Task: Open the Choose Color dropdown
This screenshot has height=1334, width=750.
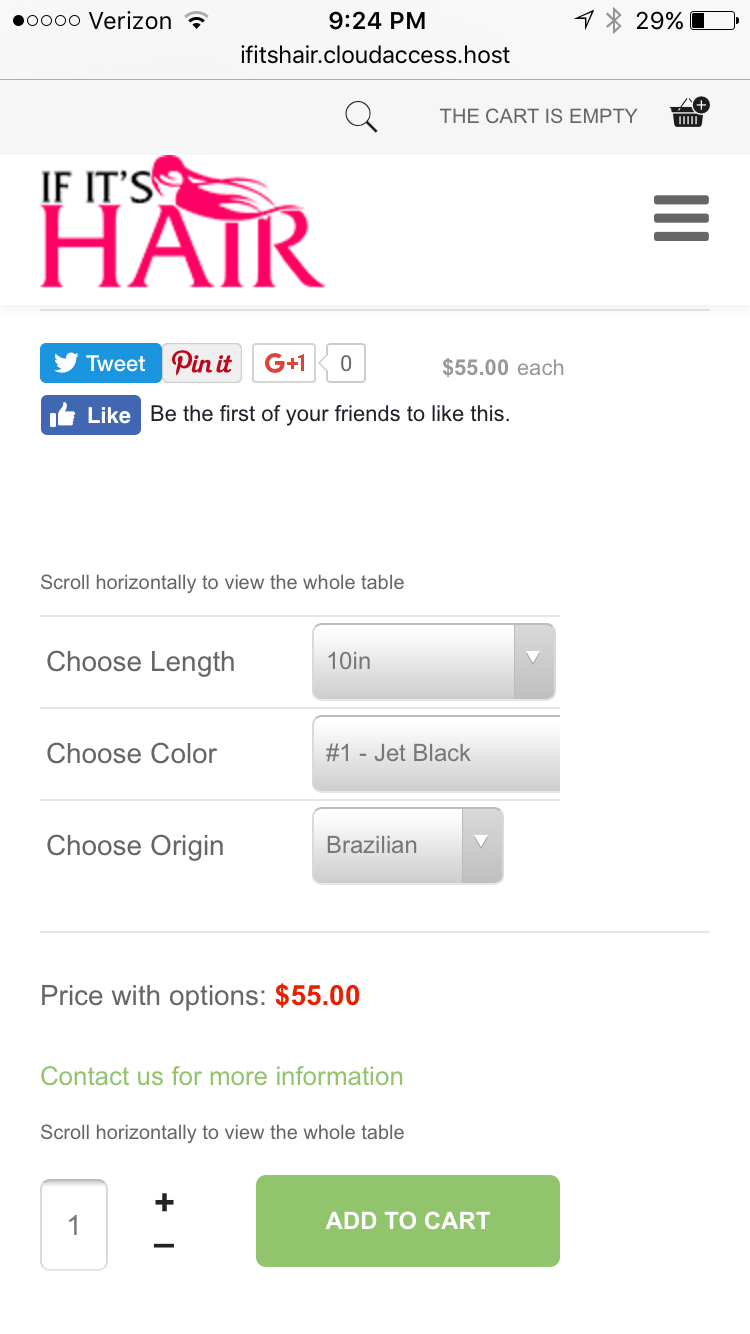Action: pos(437,753)
